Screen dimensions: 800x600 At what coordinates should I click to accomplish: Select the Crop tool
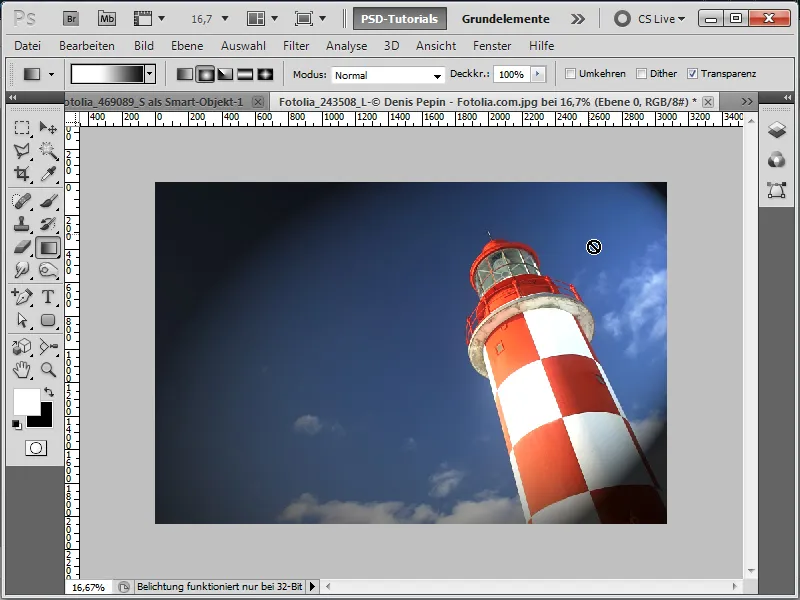pyautogui.click(x=21, y=174)
